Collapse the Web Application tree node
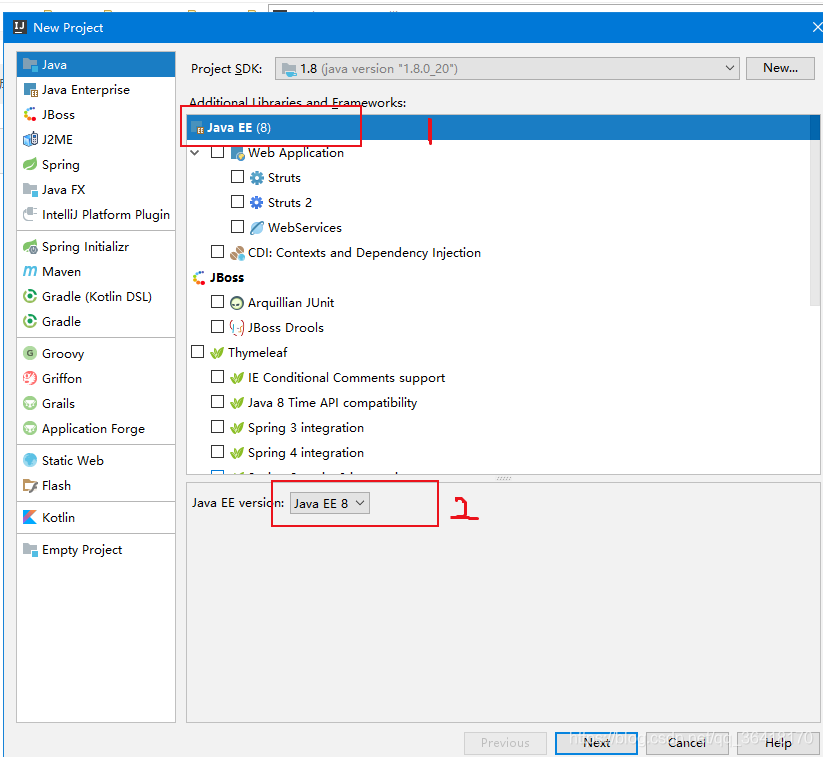This screenshot has width=823, height=757. click(195, 153)
